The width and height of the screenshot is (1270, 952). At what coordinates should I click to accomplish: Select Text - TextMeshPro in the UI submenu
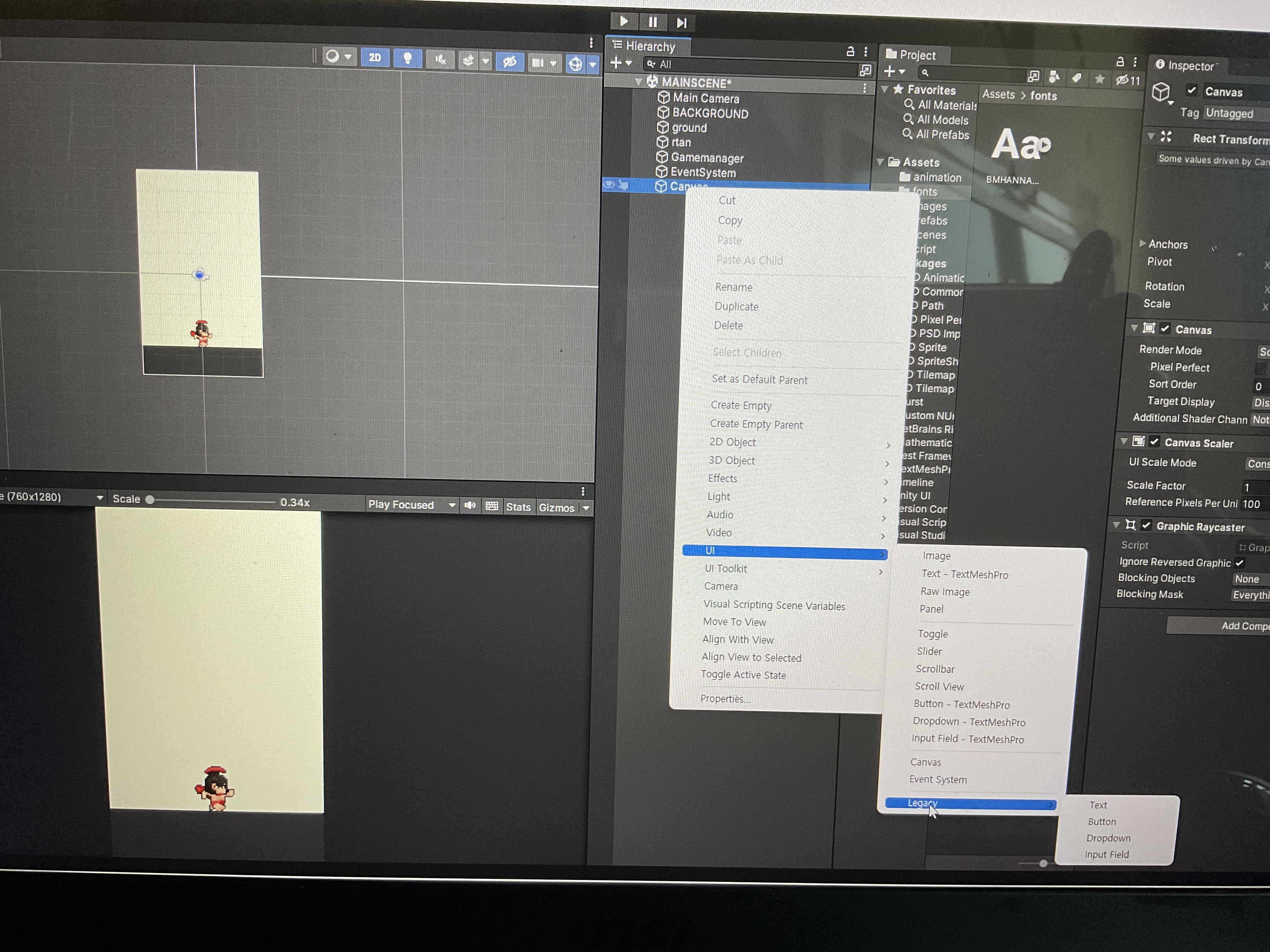964,574
